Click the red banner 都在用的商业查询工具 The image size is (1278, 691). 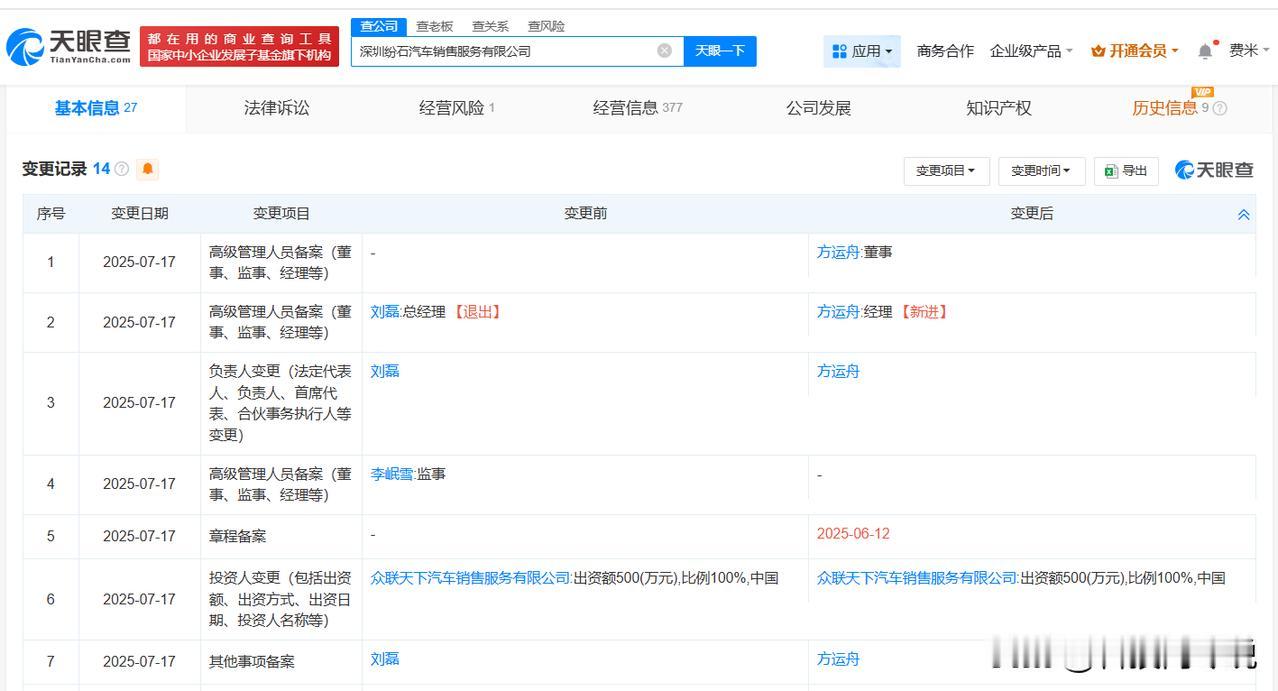pyautogui.click(x=239, y=47)
